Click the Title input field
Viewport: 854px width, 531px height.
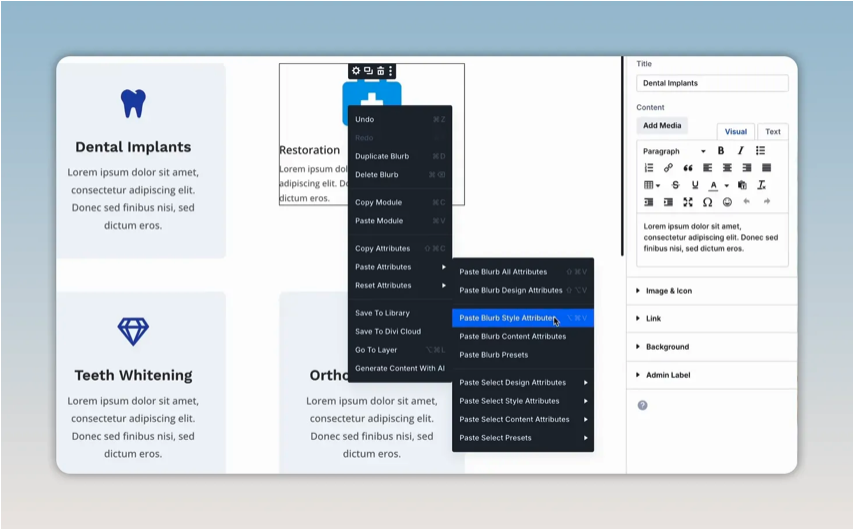(712, 83)
